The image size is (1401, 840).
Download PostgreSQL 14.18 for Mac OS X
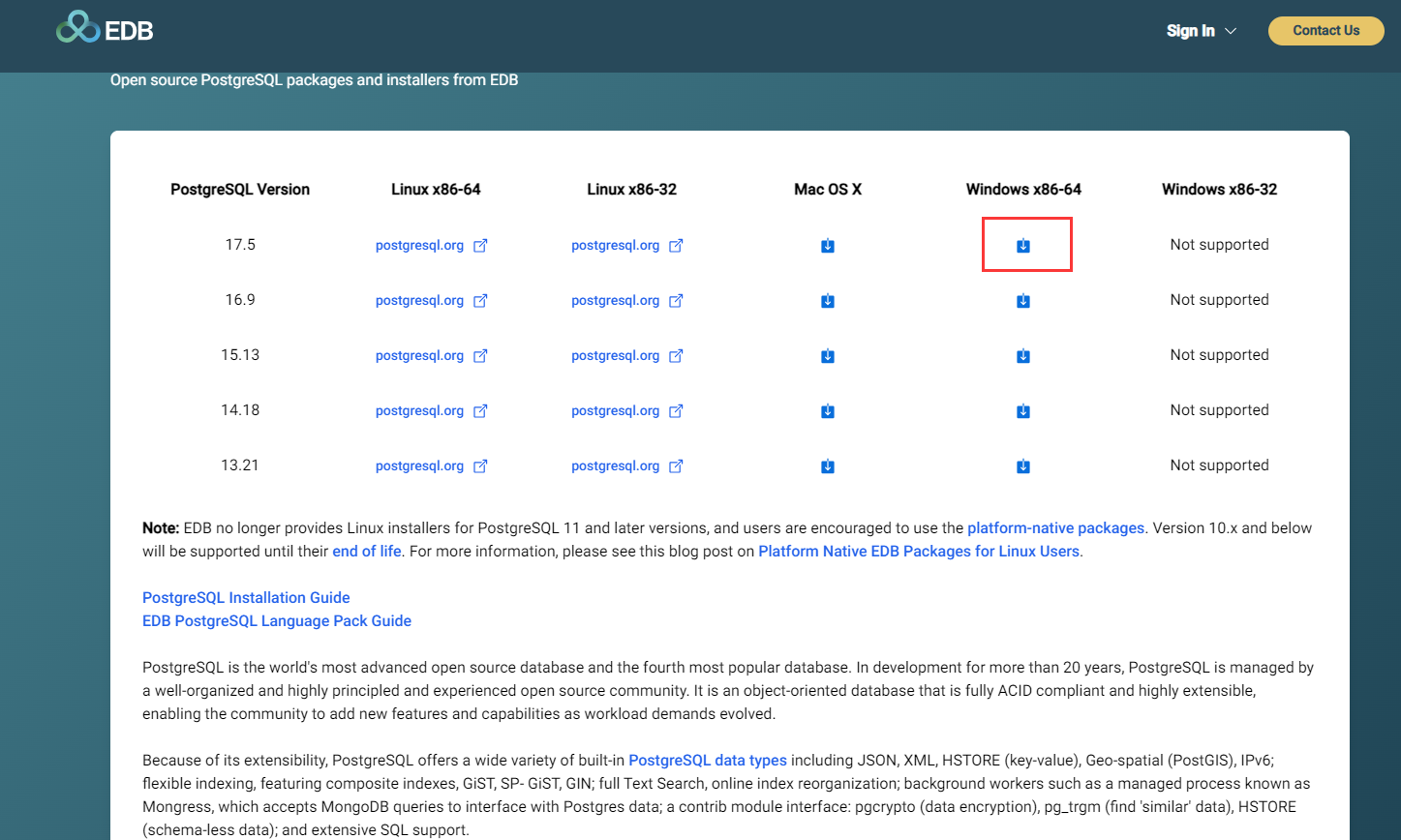[828, 411]
